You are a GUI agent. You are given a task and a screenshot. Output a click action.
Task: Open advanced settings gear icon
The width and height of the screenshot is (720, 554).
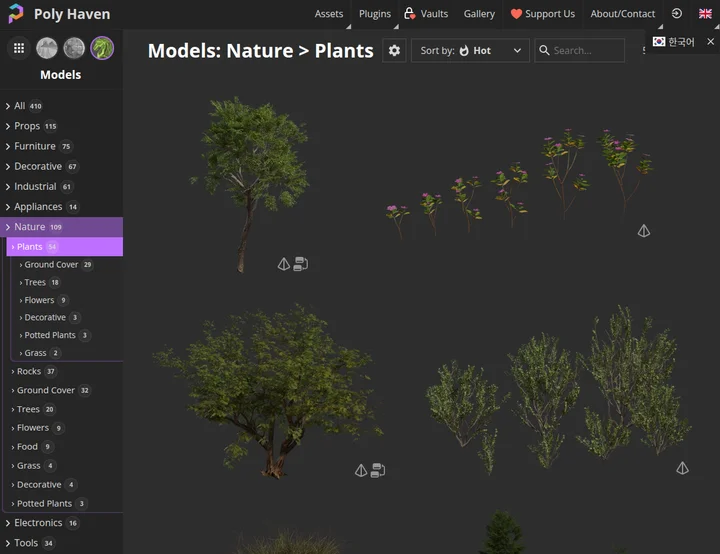tap(394, 51)
